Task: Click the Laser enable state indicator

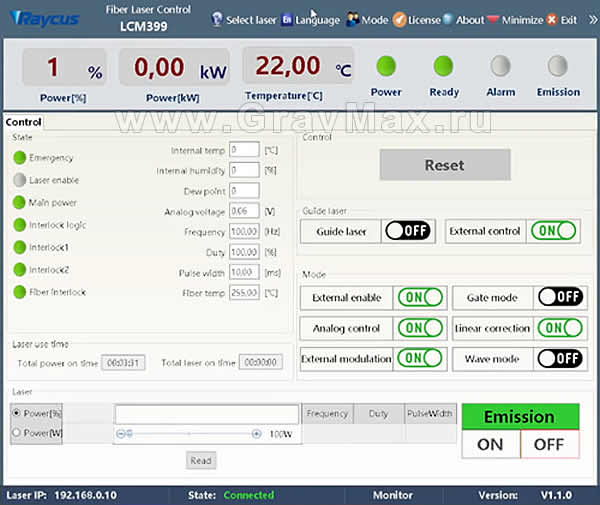Action: [x=20, y=180]
